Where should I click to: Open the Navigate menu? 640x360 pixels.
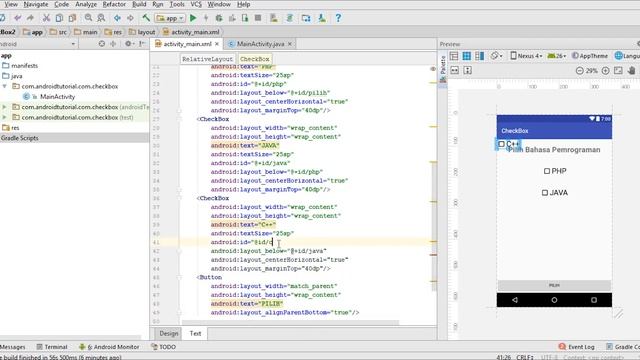tap(36, 4)
